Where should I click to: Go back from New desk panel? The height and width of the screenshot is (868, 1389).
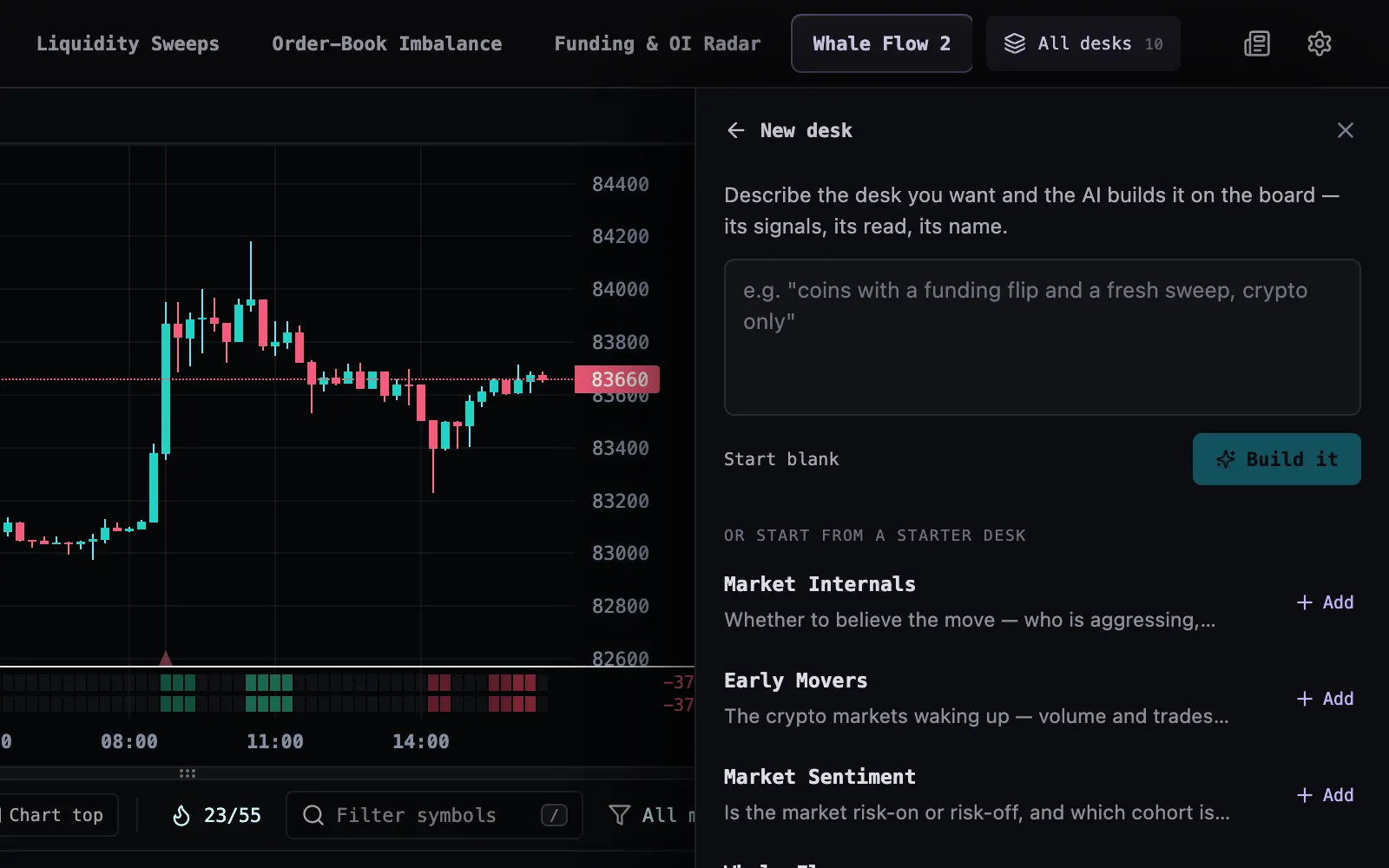coord(736,130)
